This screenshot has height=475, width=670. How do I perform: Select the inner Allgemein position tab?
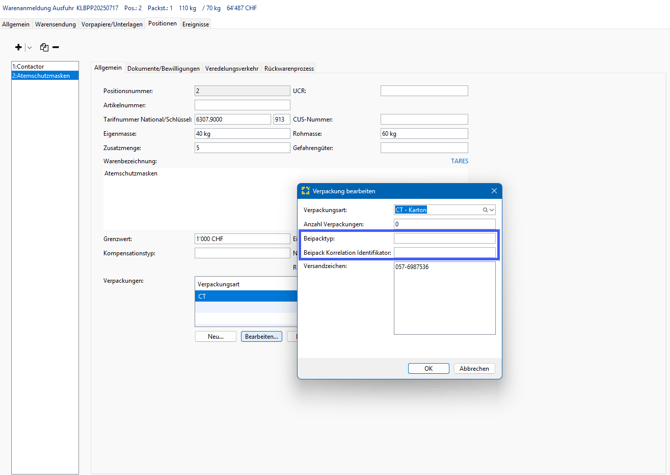pos(108,67)
